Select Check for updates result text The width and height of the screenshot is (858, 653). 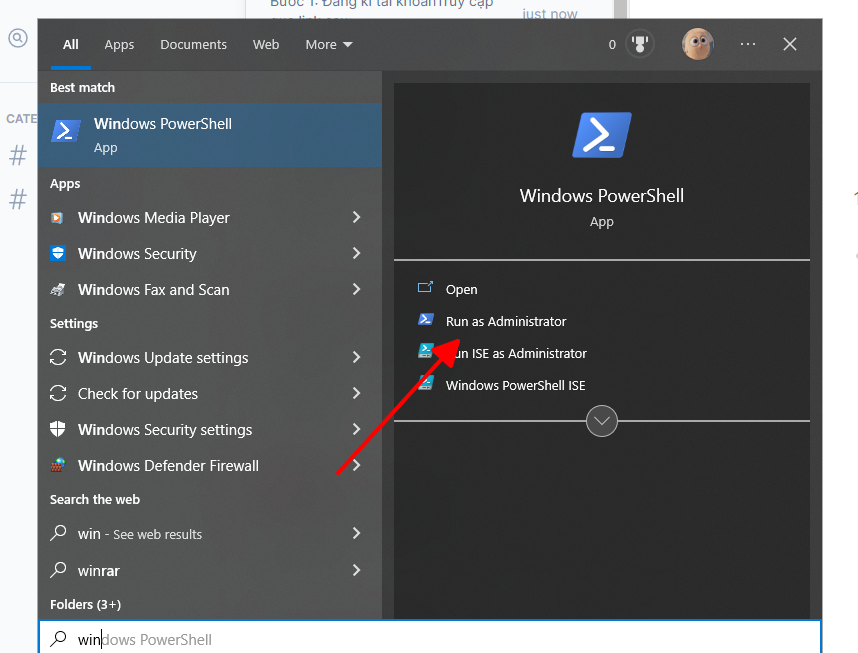(138, 394)
